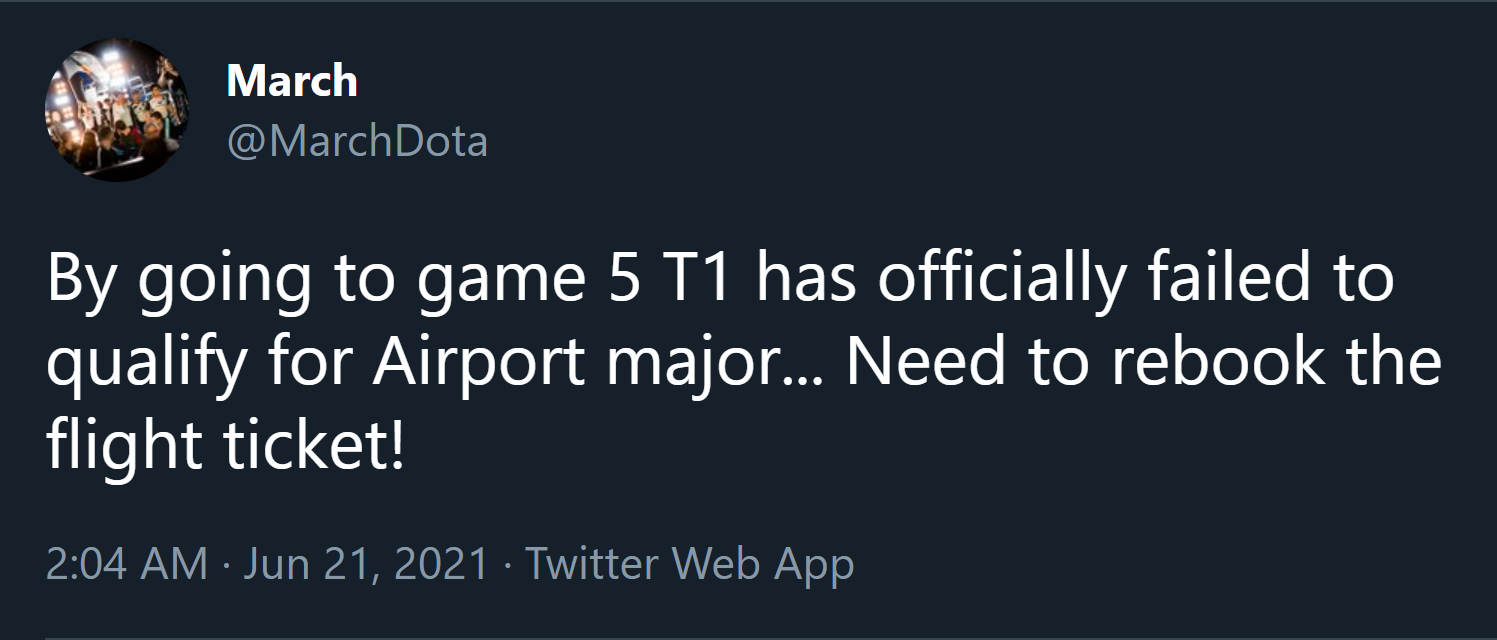Open the Twitter Web App source link

[689, 564]
